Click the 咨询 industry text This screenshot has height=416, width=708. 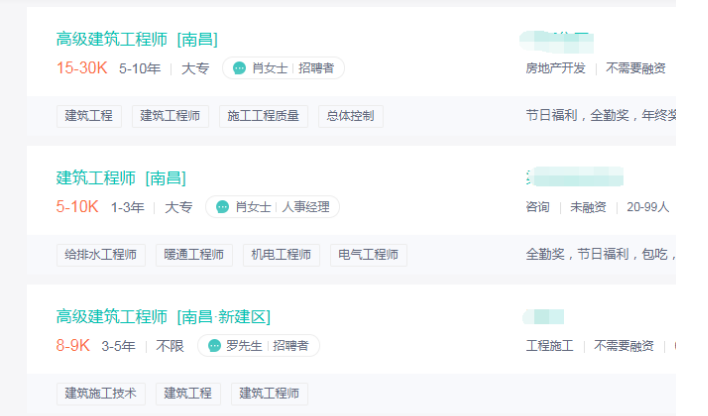[x=538, y=207]
